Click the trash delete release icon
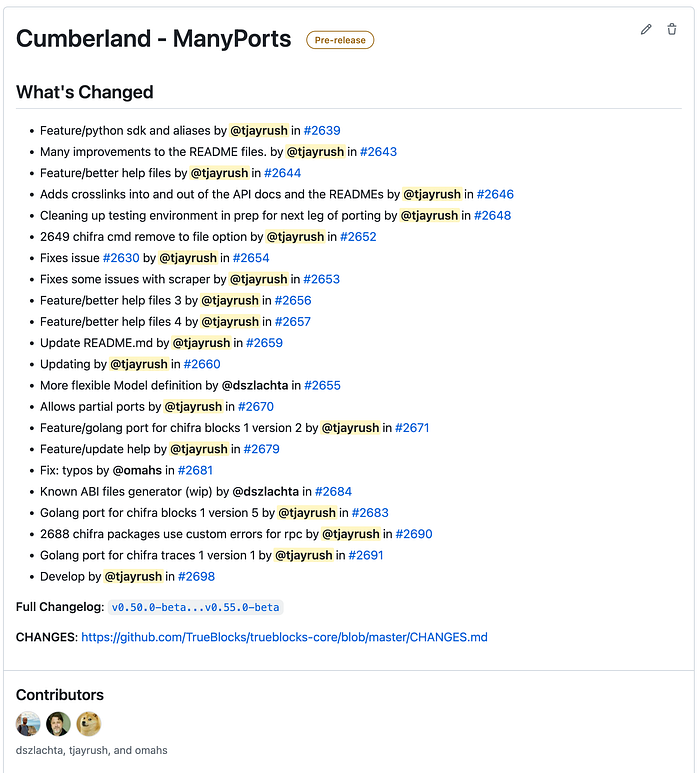This screenshot has height=773, width=700. point(672,30)
